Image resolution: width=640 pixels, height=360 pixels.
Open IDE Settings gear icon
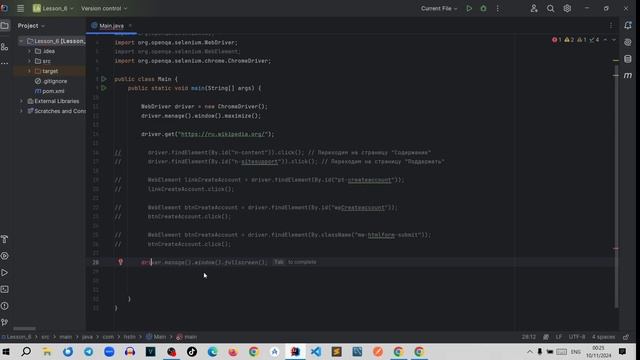[x=567, y=8]
